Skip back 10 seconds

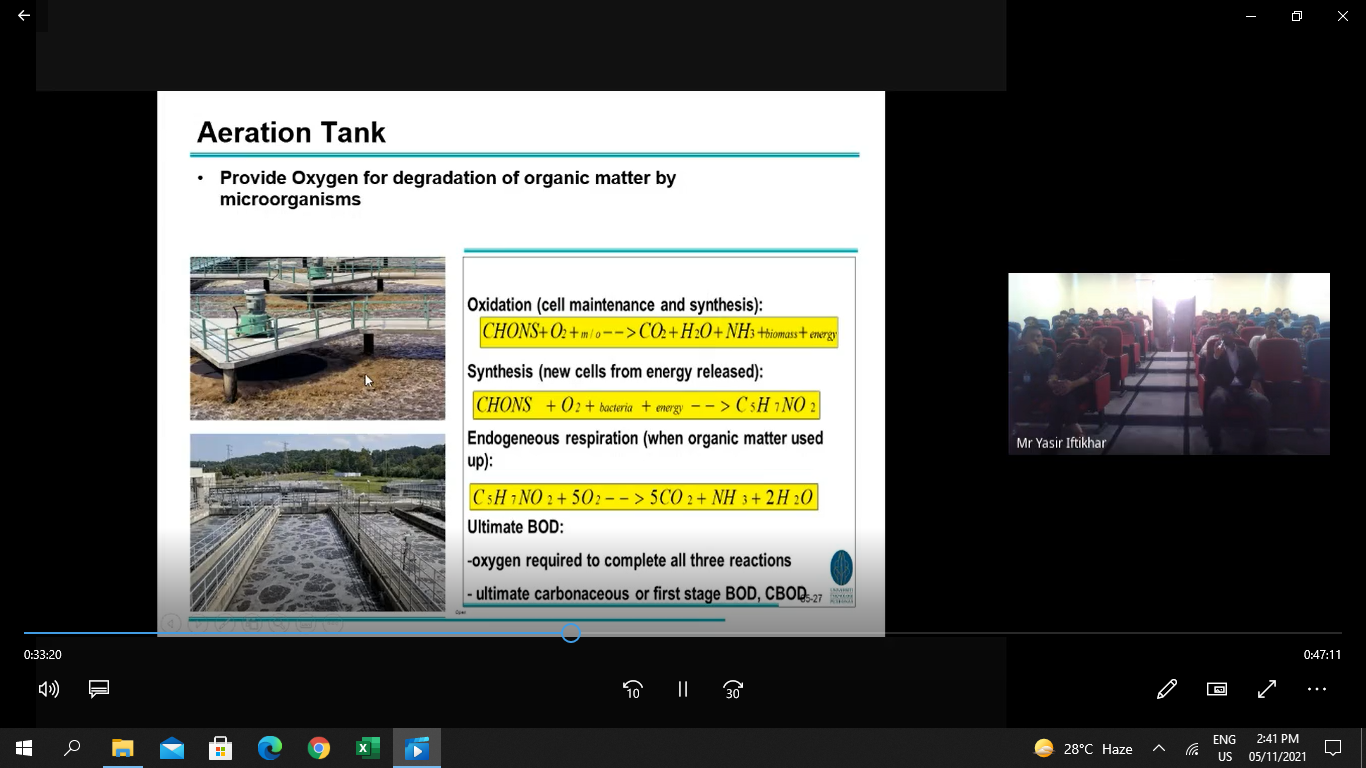pos(632,689)
